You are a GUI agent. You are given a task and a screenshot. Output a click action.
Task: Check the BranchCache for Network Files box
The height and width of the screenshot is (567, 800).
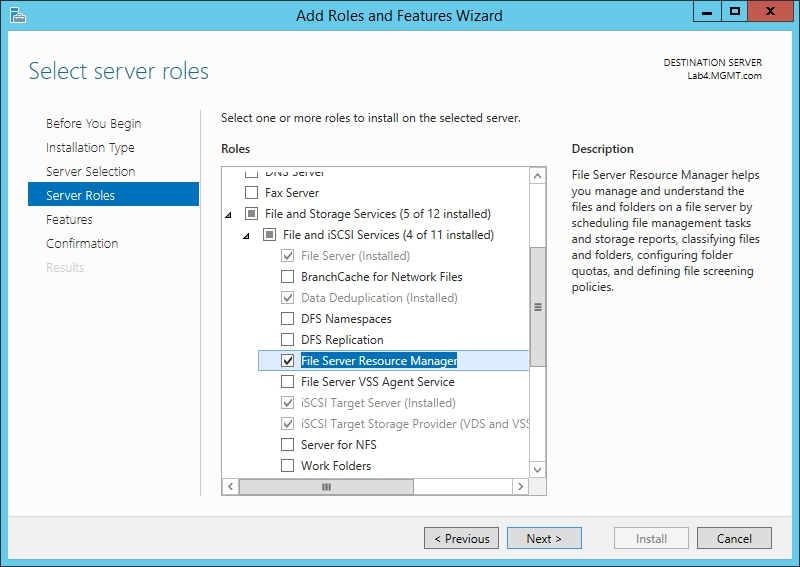point(288,277)
